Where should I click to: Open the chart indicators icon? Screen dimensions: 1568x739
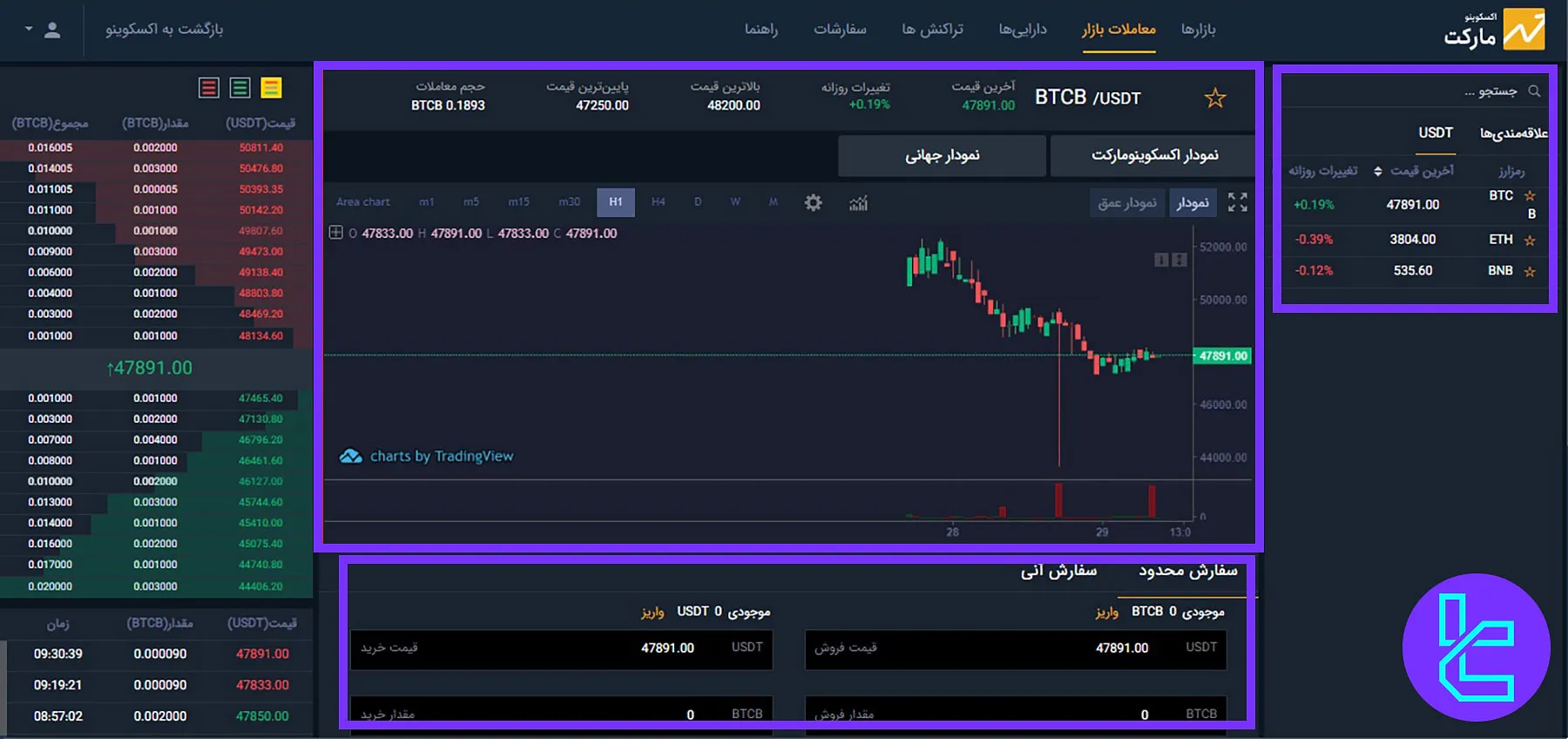[x=858, y=203]
